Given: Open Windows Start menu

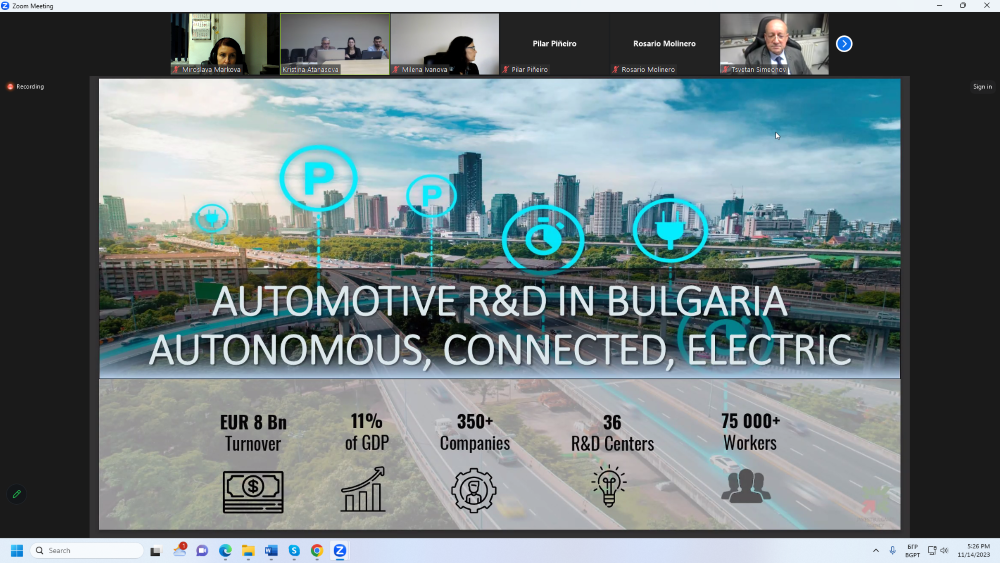Looking at the screenshot, I should click(17, 551).
